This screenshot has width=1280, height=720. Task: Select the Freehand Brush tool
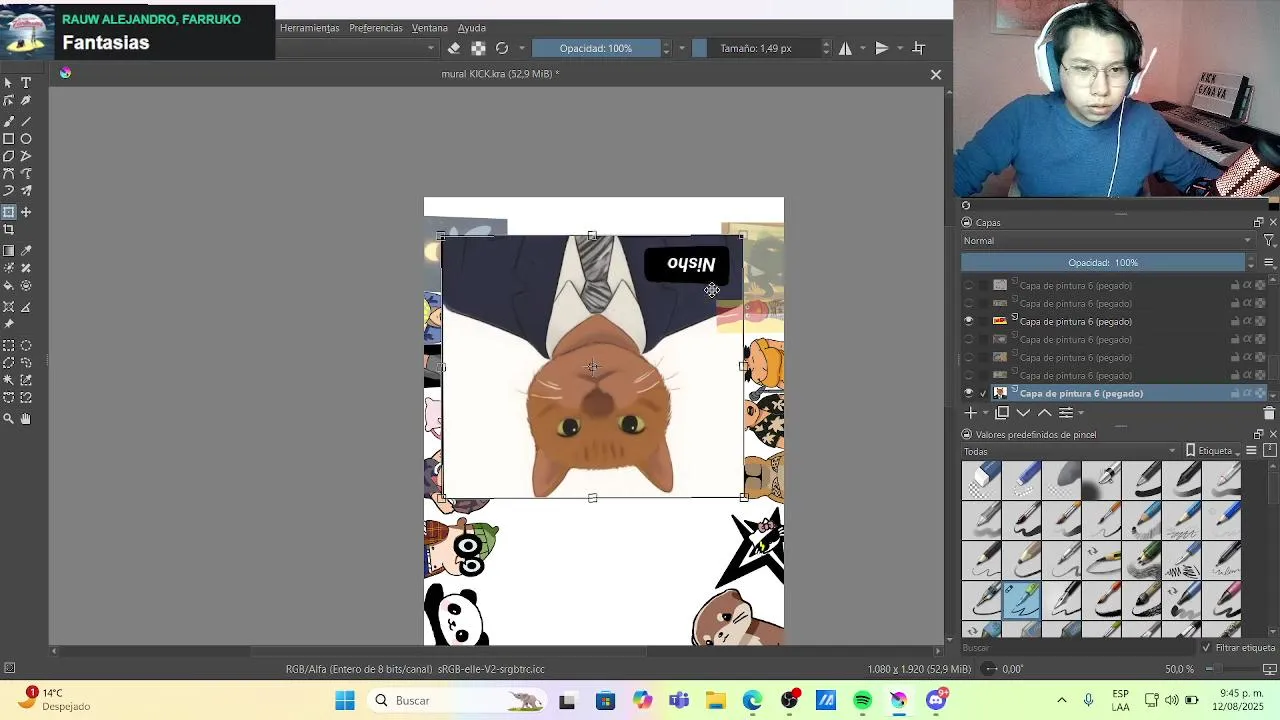tap(9, 120)
